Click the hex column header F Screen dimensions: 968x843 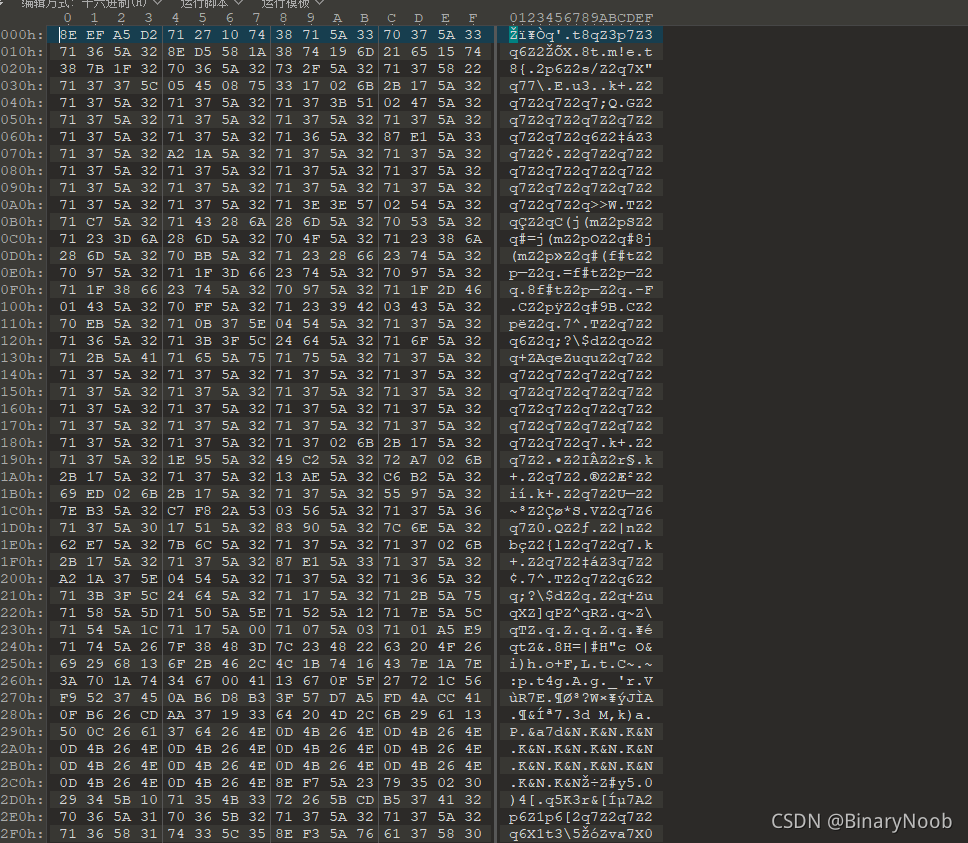click(473, 18)
